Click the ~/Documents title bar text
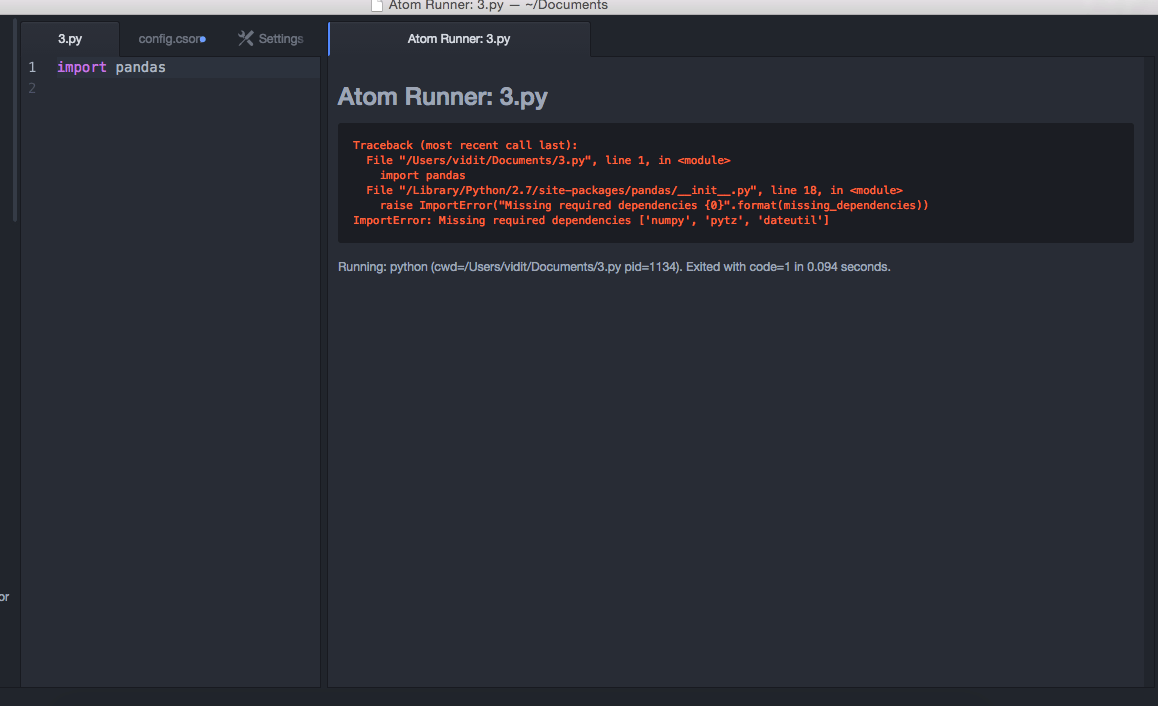 click(565, 6)
